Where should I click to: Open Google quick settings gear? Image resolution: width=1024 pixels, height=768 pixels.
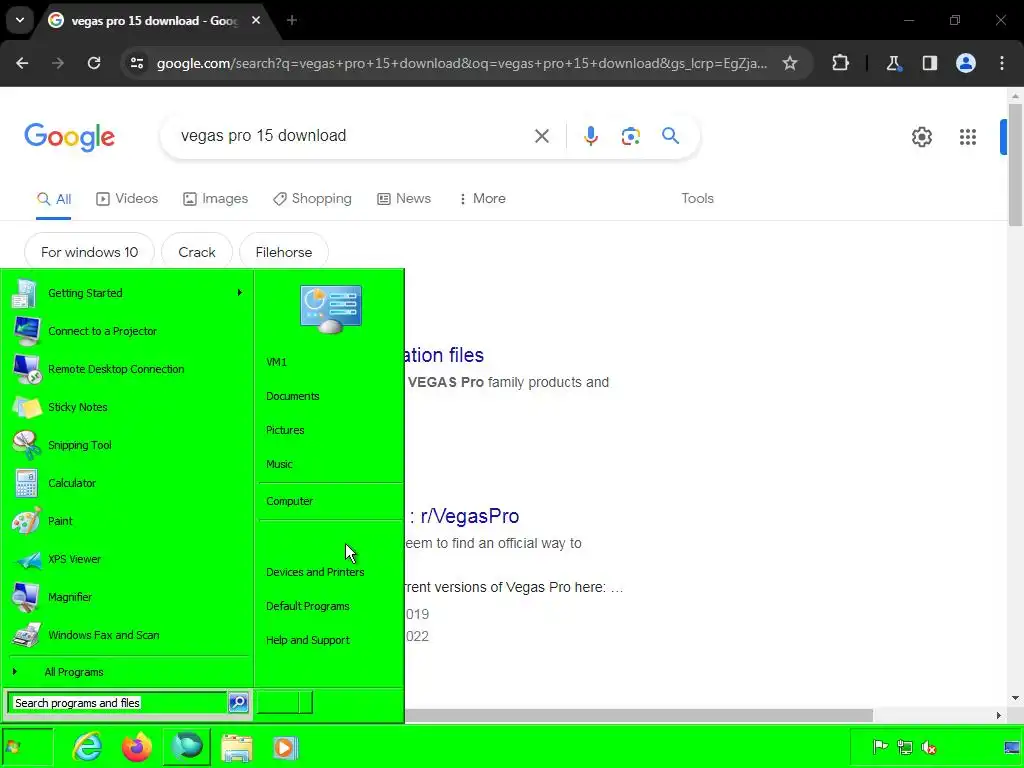click(921, 136)
